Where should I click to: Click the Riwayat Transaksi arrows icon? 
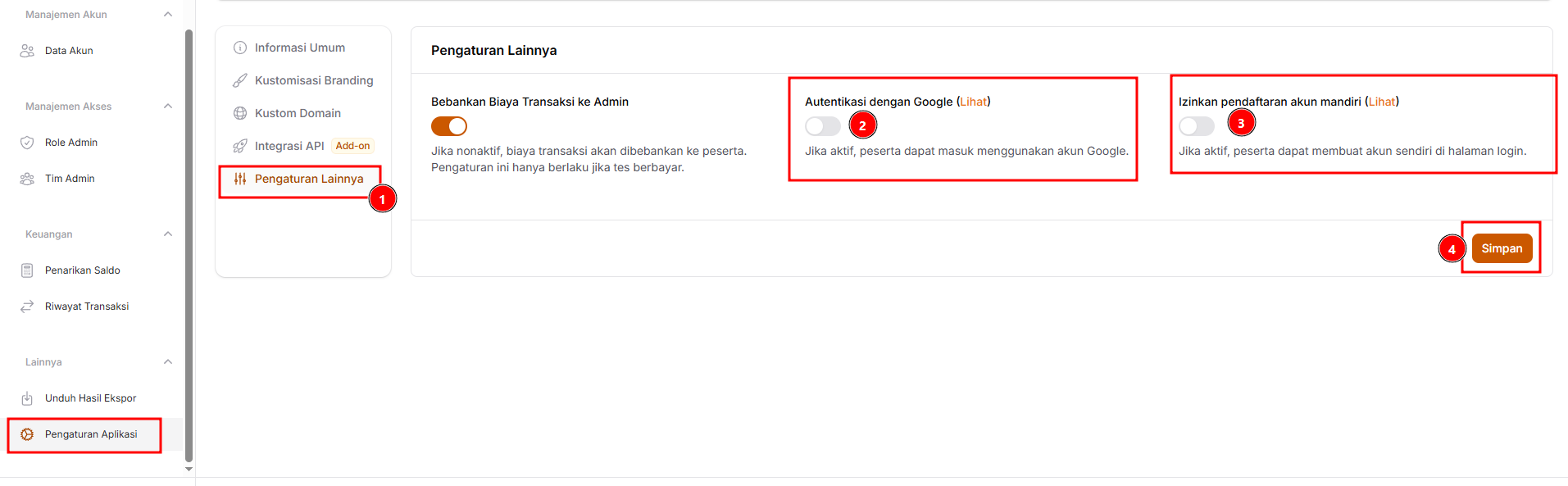(27, 307)
